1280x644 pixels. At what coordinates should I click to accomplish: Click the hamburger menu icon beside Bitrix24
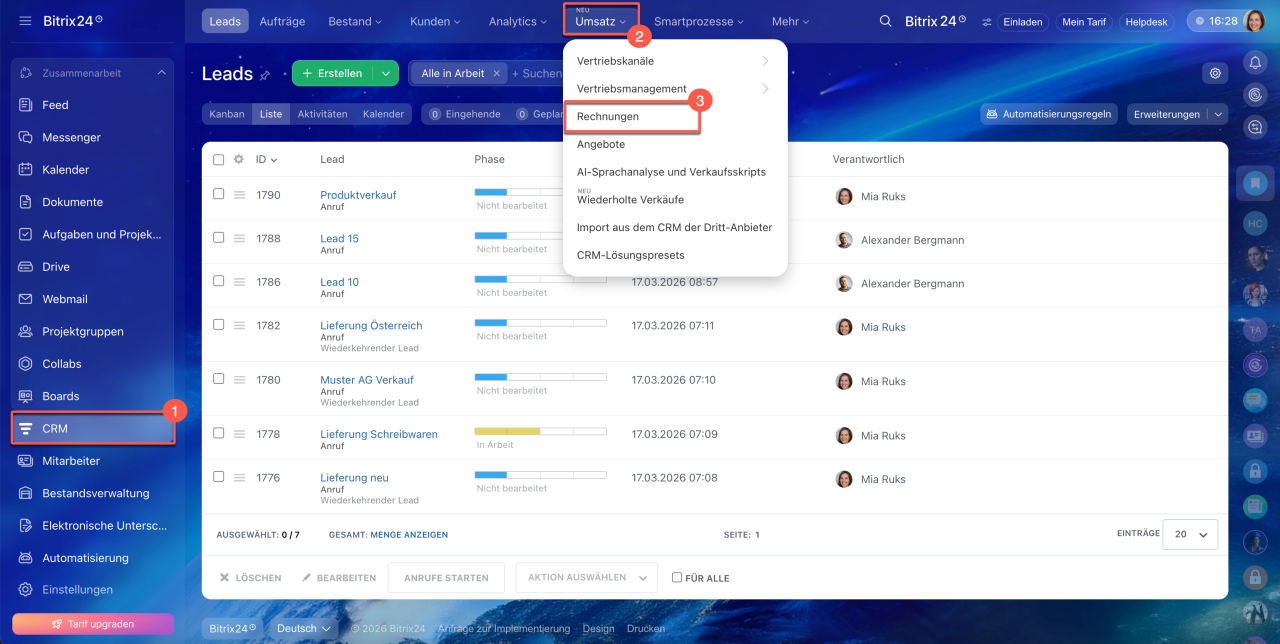tap(25, 21)
